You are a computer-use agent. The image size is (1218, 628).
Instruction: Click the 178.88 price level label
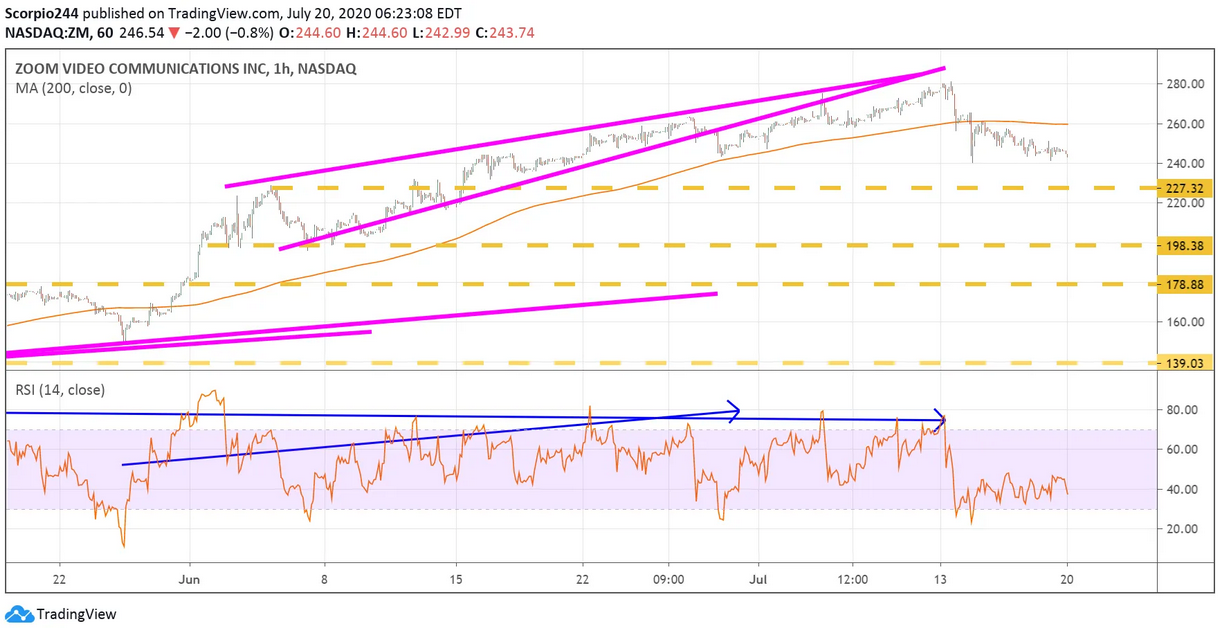point(1184,285)
